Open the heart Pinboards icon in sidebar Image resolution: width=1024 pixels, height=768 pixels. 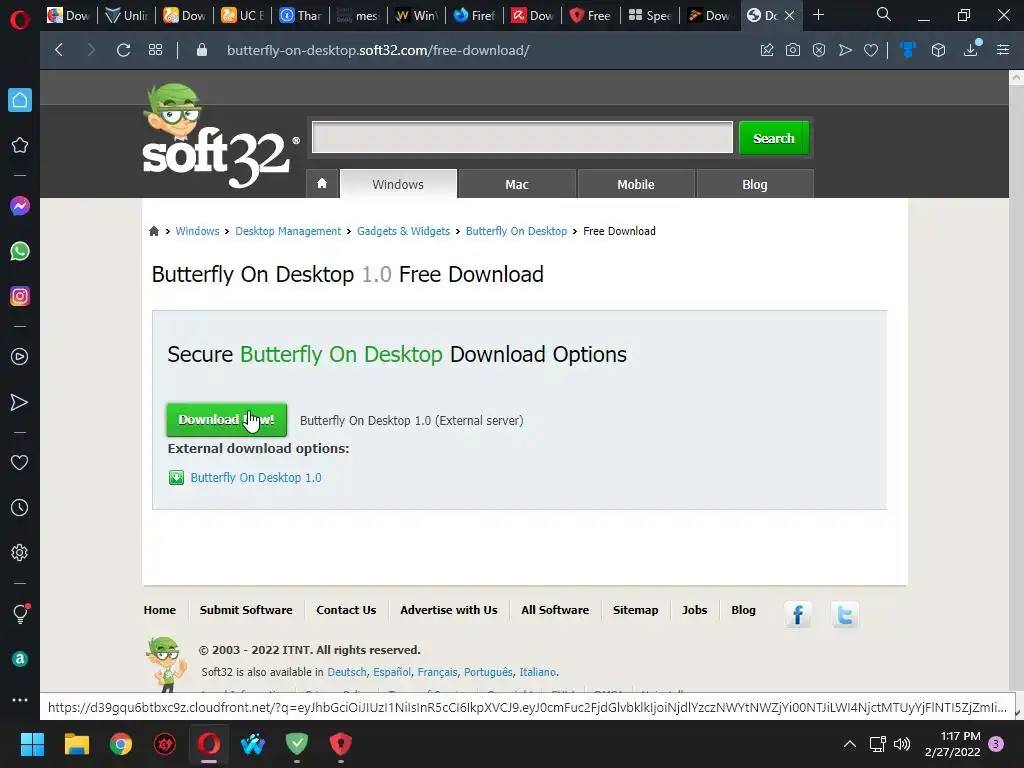(x=20, y=462)
